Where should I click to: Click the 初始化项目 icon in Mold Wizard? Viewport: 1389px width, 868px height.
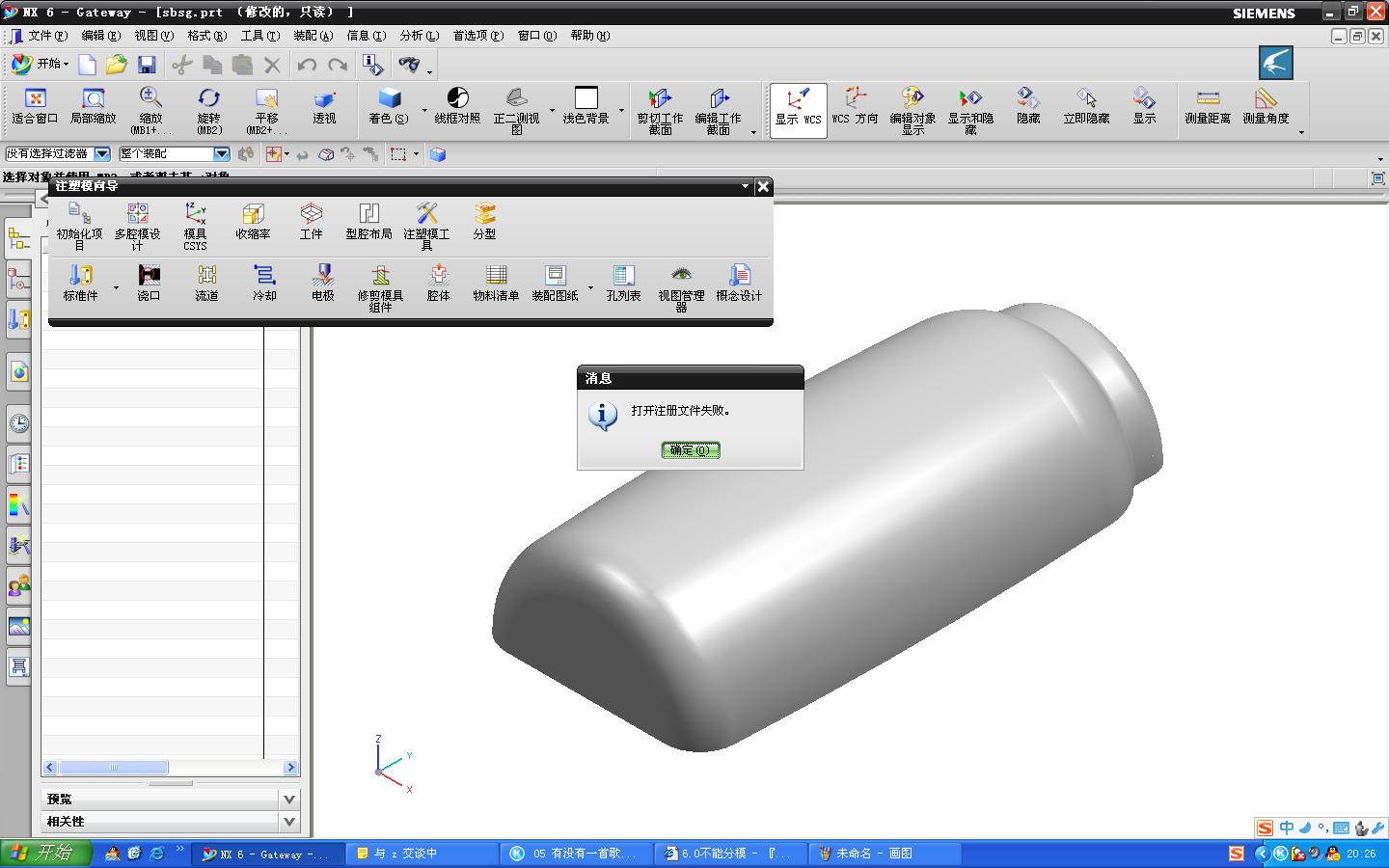point(79,225)
